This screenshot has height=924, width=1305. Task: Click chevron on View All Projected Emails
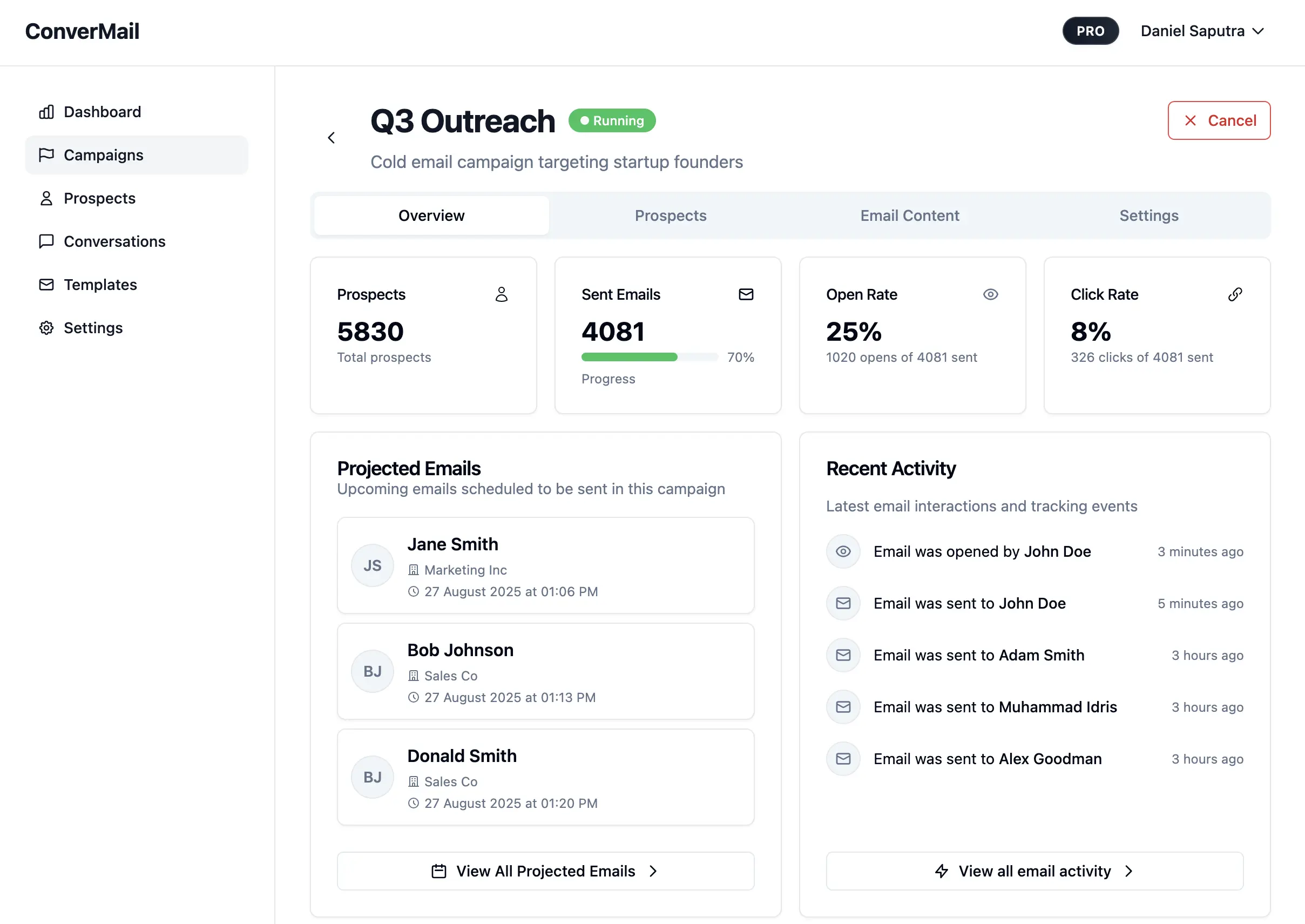(x=653, y=871)
